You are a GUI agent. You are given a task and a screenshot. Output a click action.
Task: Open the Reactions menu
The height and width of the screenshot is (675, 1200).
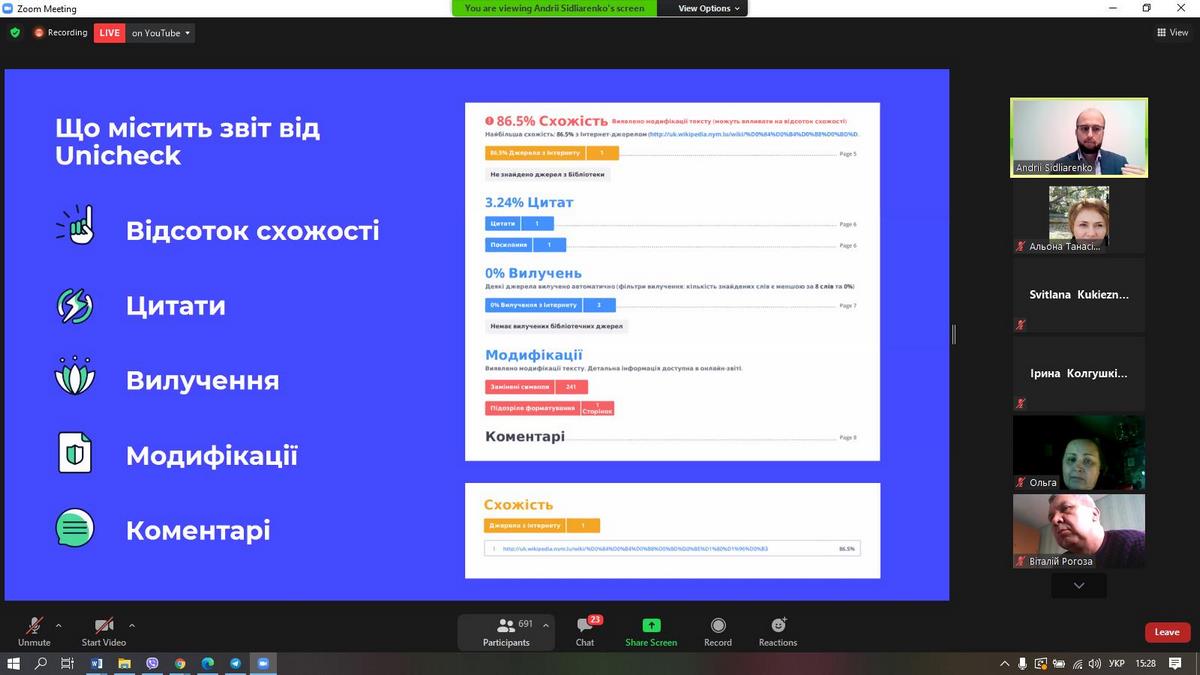(777, 632)
